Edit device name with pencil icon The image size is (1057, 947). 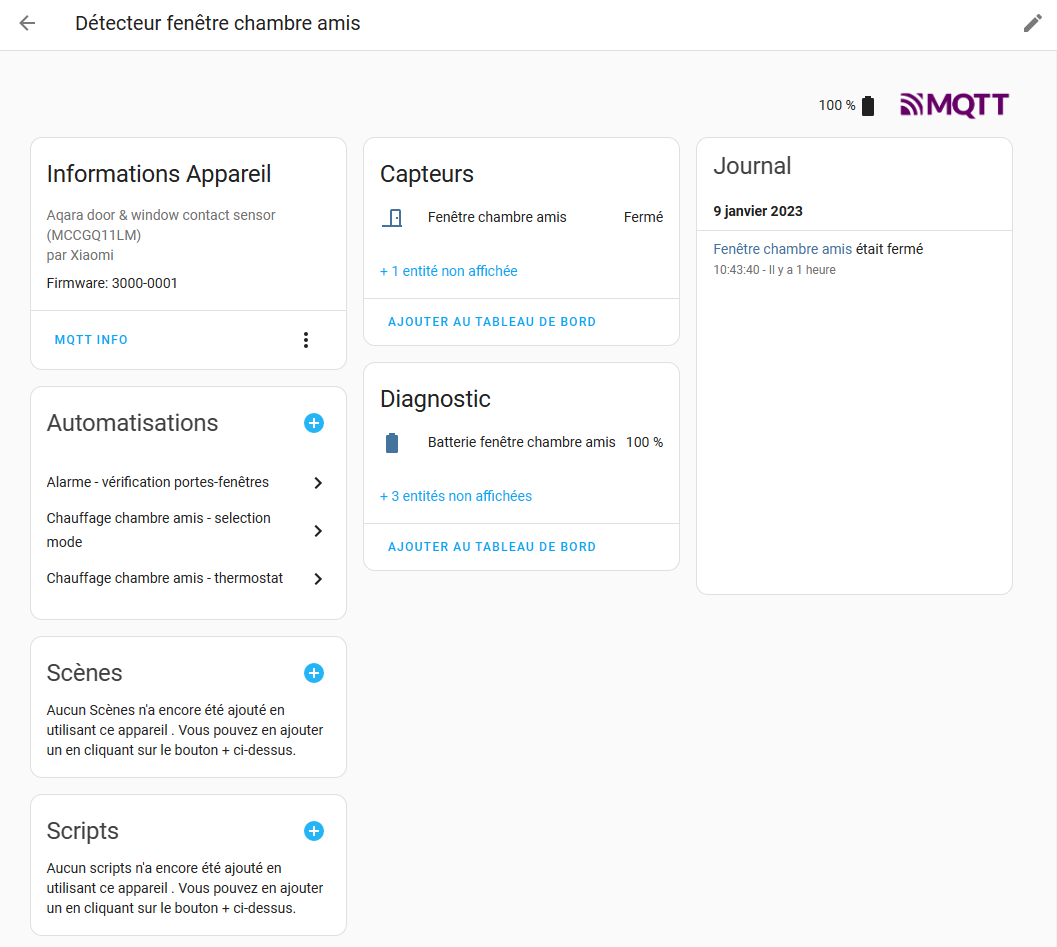(1032, 24)
